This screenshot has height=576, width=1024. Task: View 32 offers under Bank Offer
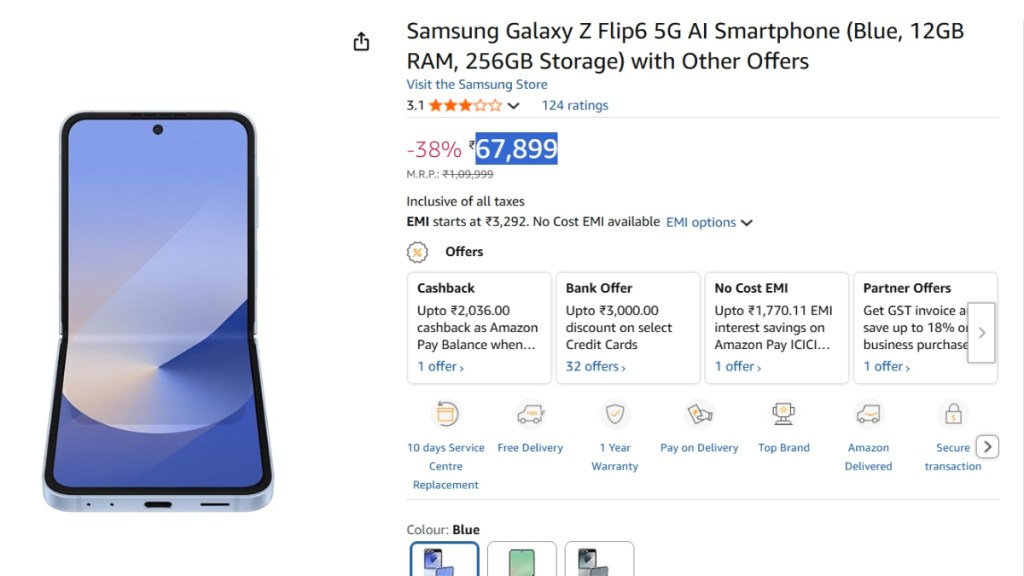pos(595,367)
